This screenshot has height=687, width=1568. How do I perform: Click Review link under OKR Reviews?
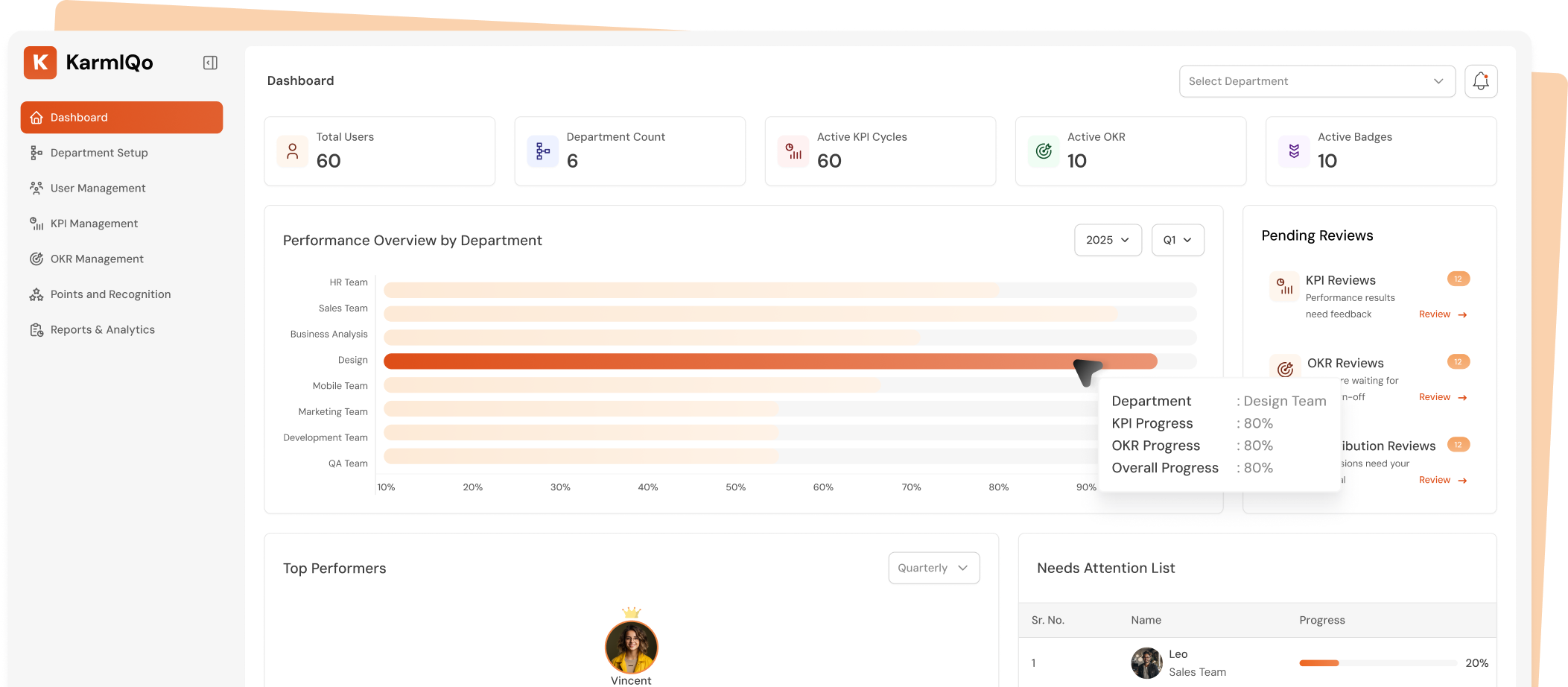click(x=1443, y=397)
